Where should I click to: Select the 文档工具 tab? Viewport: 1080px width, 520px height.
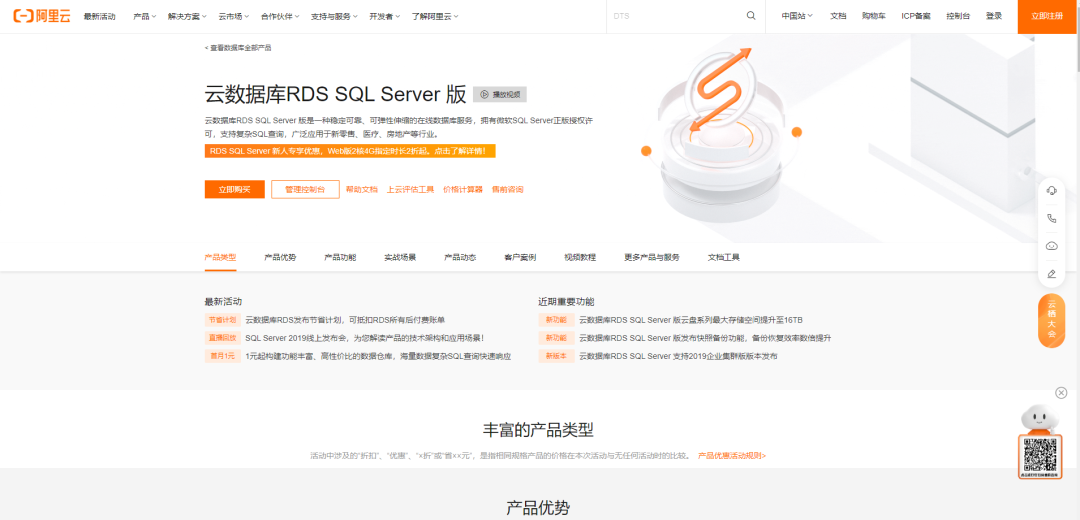point(724,258)
